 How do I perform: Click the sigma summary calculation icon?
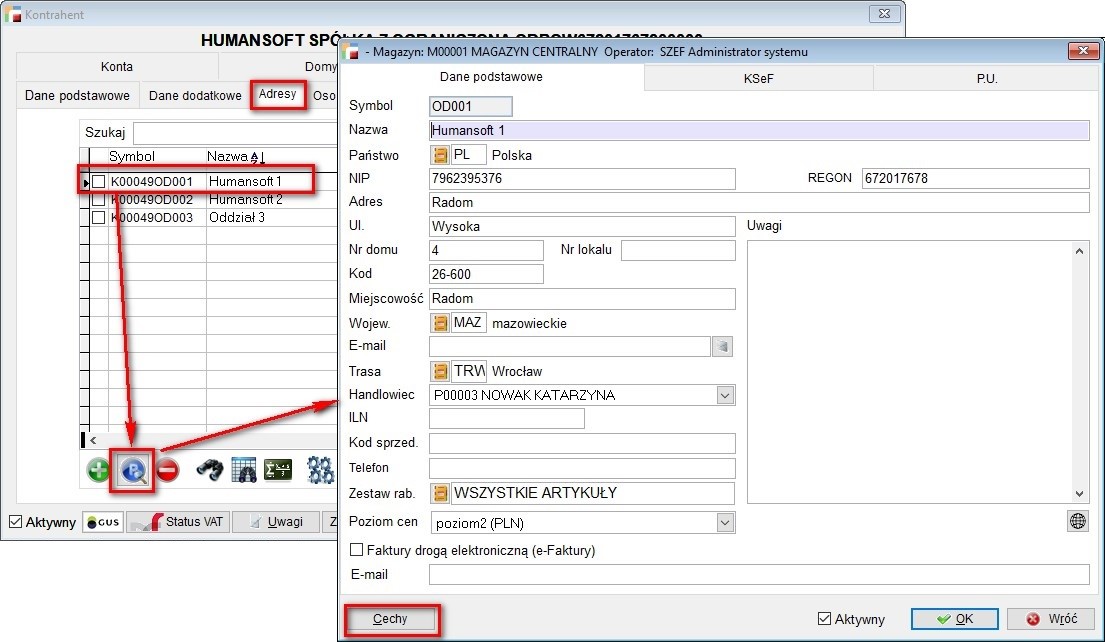click(x=278, y=470)
